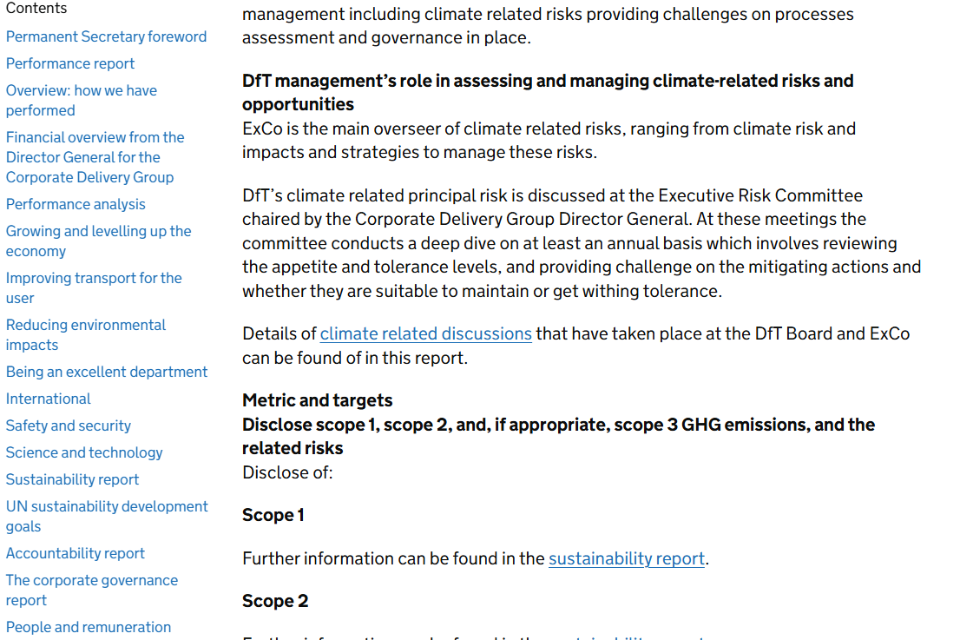Open sustainability report link under Scope 1

[626, 559]
